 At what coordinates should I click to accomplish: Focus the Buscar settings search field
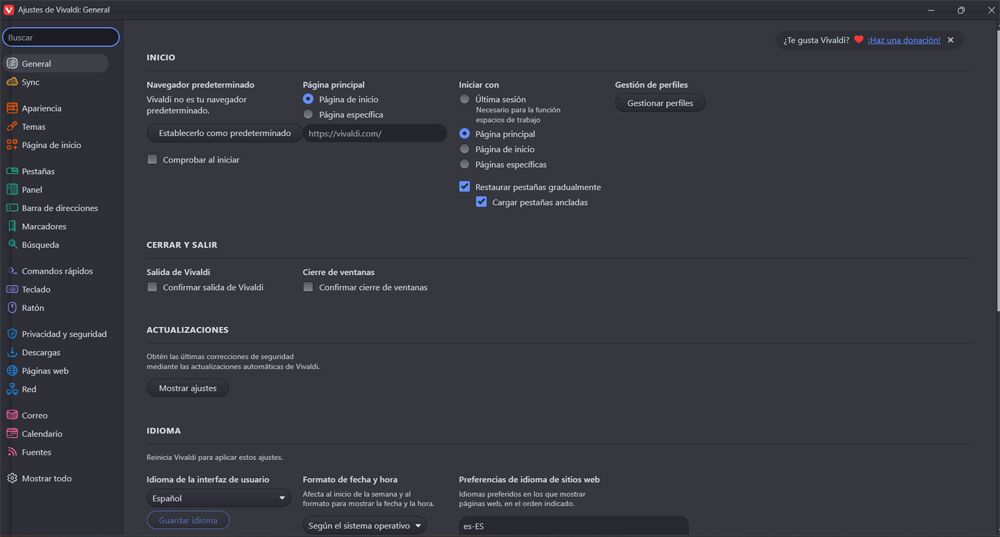click(60, 37)
